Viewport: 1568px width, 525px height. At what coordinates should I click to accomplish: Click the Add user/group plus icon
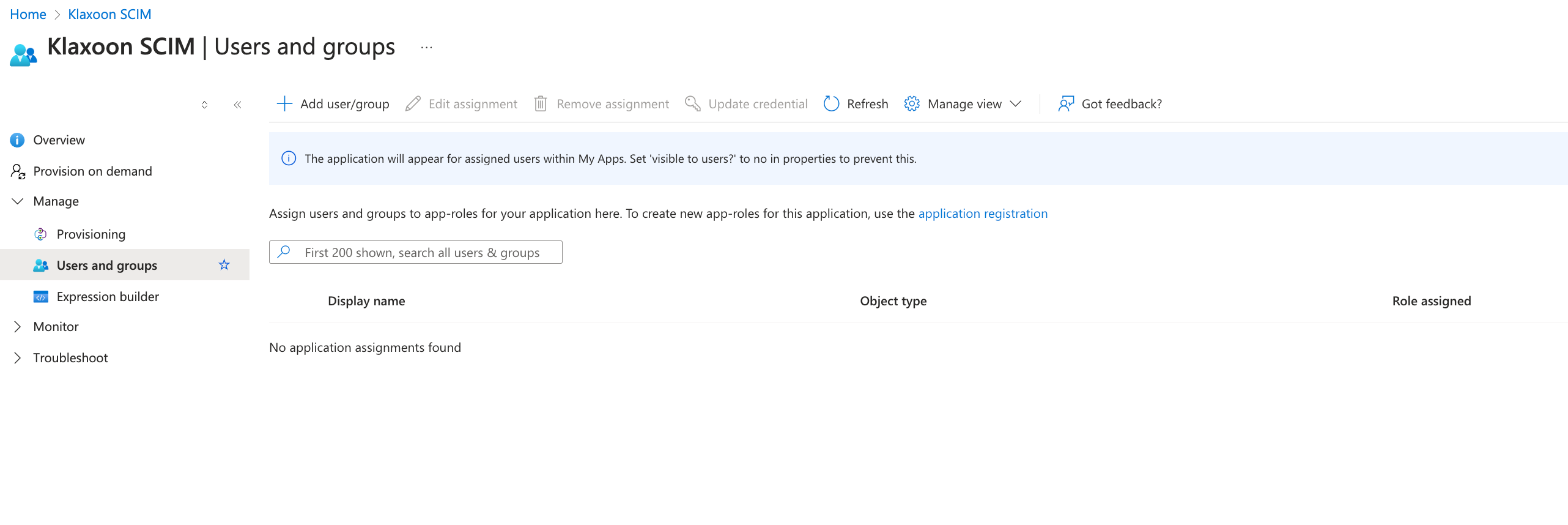[284, 104]
